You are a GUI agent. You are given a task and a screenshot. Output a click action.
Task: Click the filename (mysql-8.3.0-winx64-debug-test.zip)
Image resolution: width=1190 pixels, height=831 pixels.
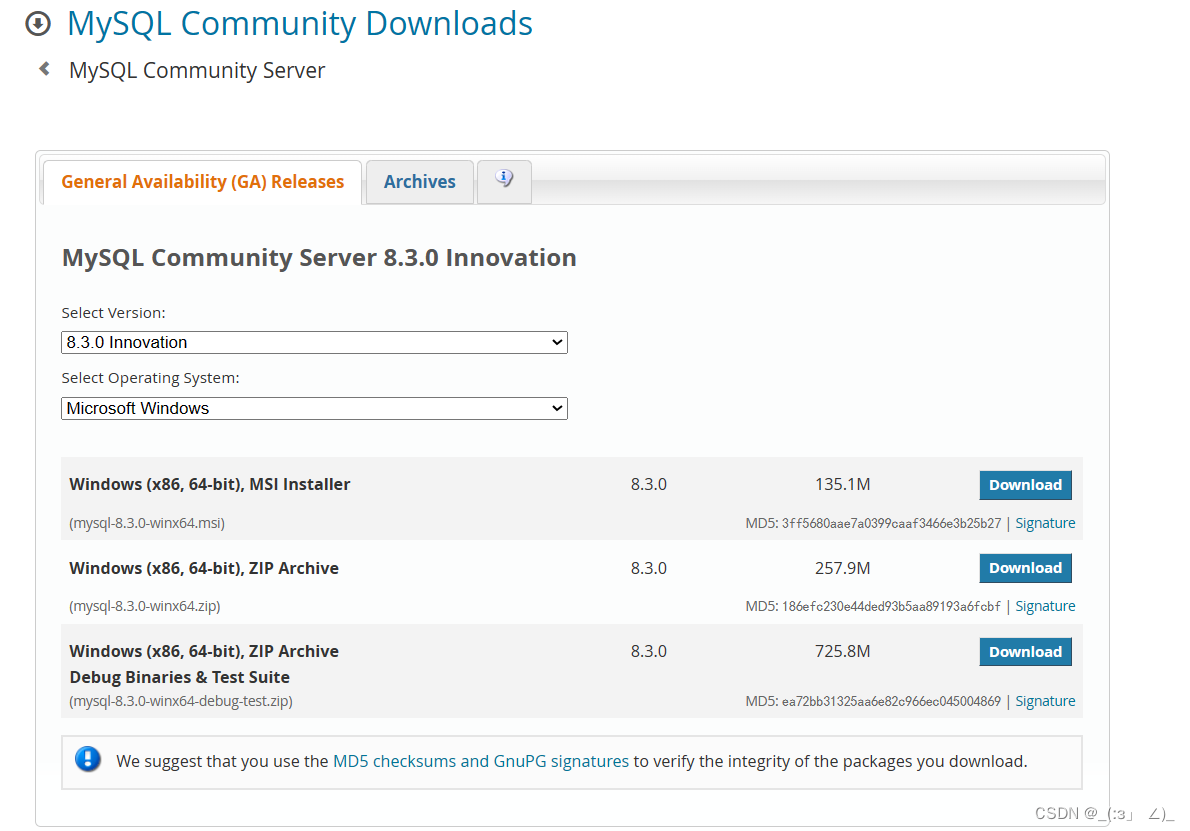click(x=181, y=701)
